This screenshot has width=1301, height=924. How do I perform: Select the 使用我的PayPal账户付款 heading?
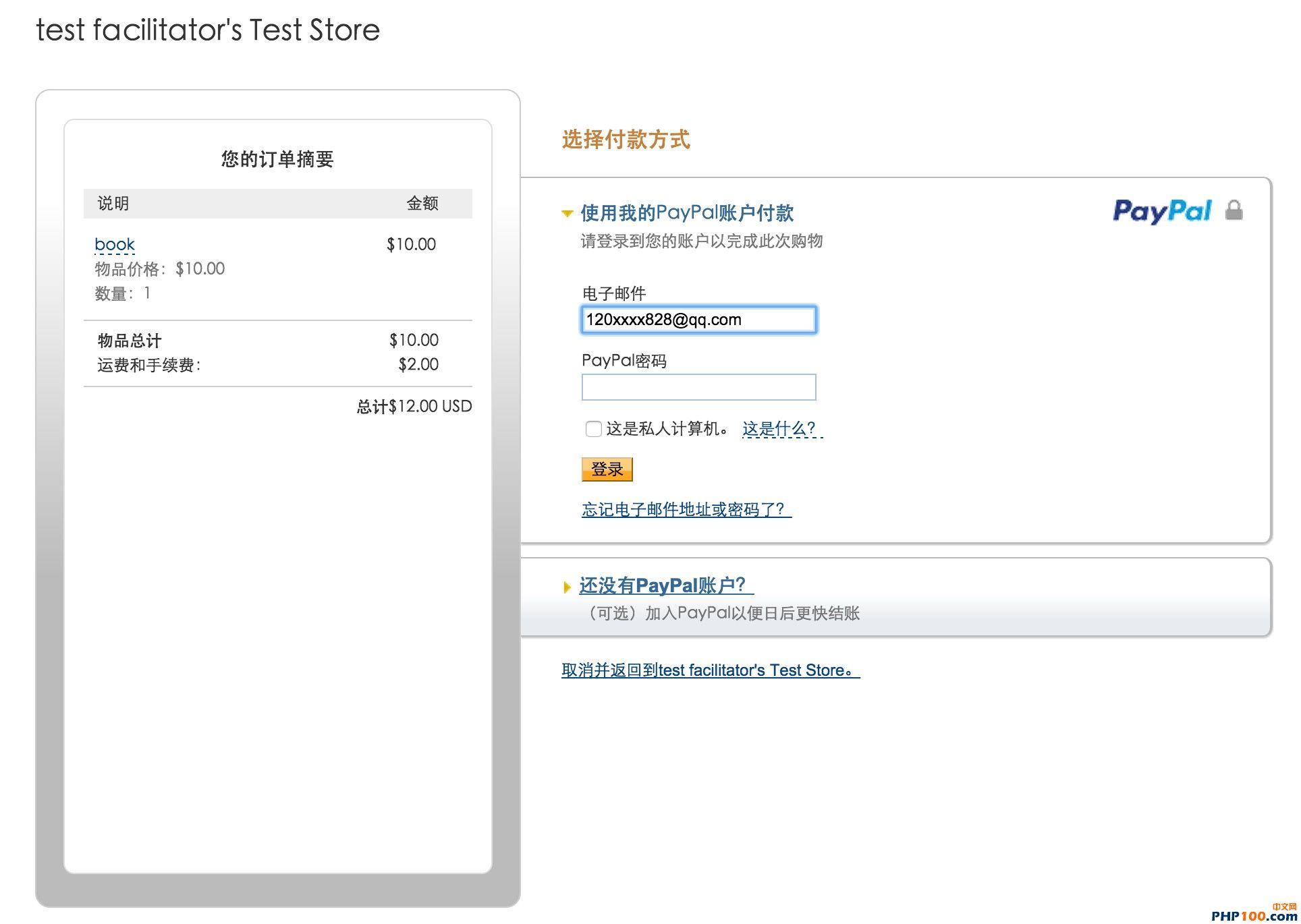pyautogui.click(x=687, y=213)
